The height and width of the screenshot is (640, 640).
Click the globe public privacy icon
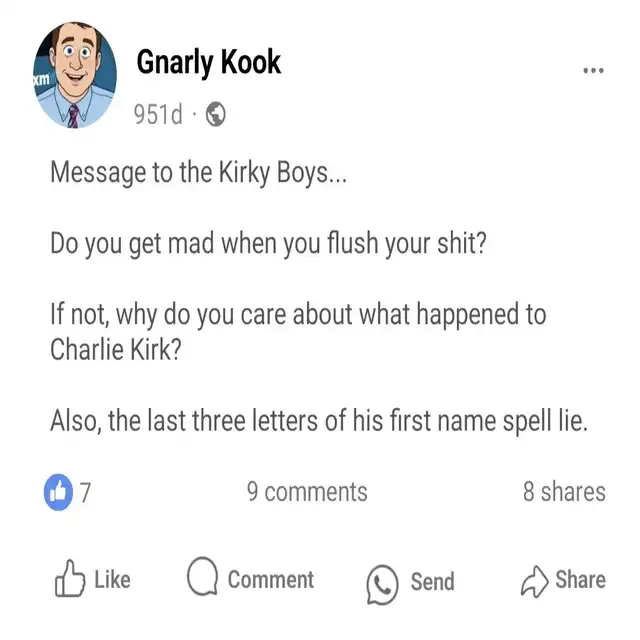215,116
